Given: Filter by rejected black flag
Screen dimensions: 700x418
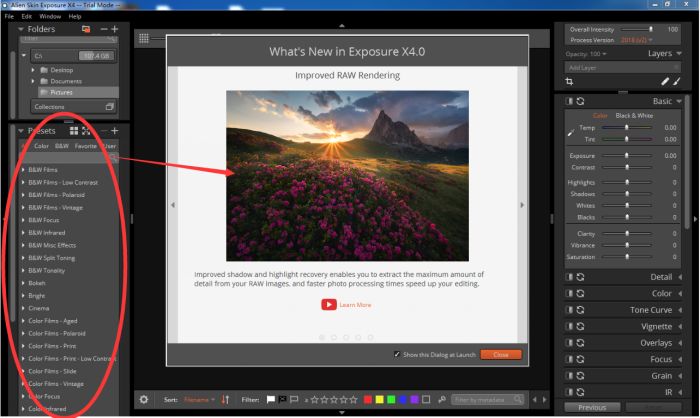Looking at the screenshot, I should (282, 400).
